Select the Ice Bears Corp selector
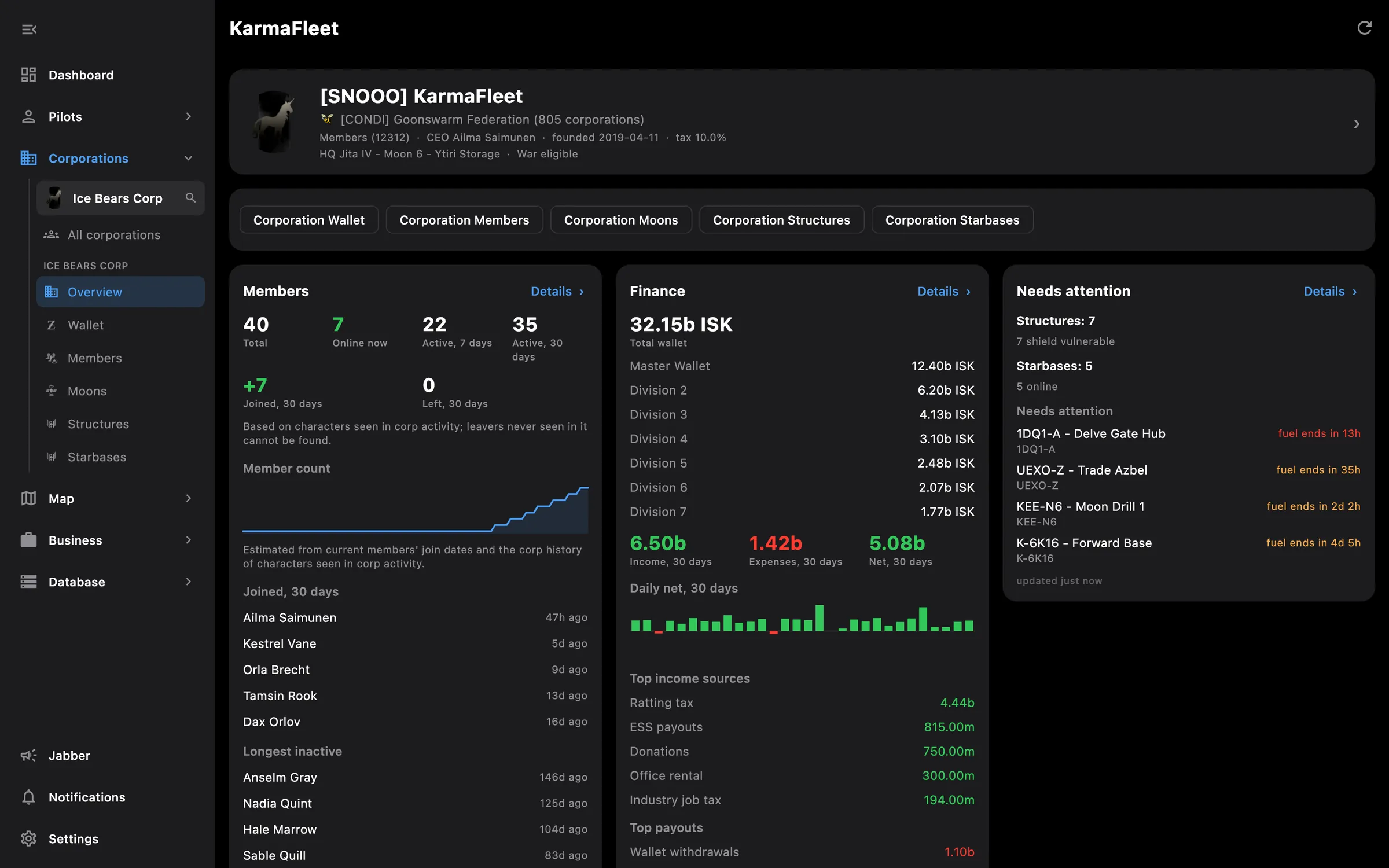This screenshot has width=1389, height=868. (120, 198)
